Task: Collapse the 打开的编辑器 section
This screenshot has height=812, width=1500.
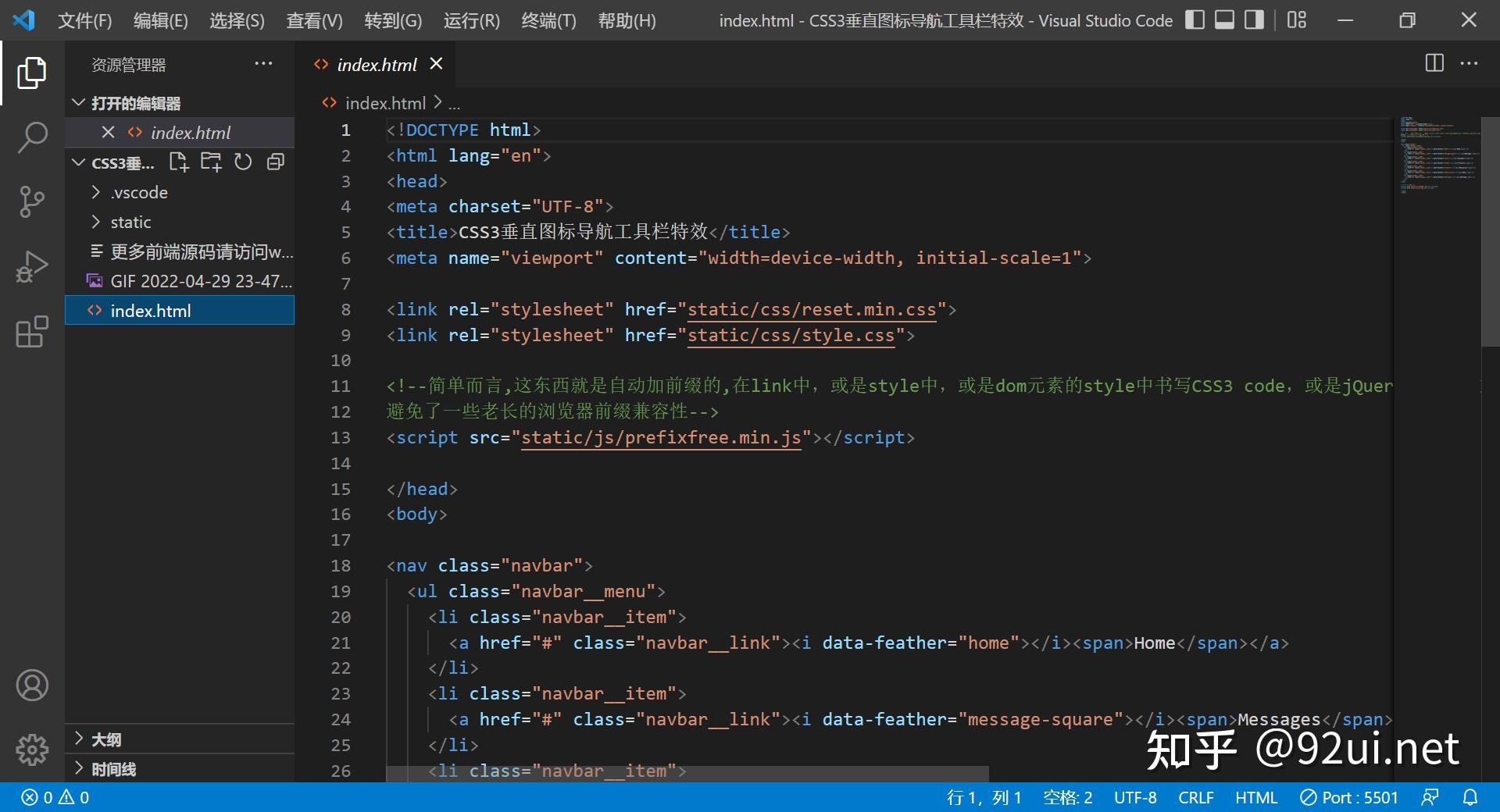Action: click(180, 103)
